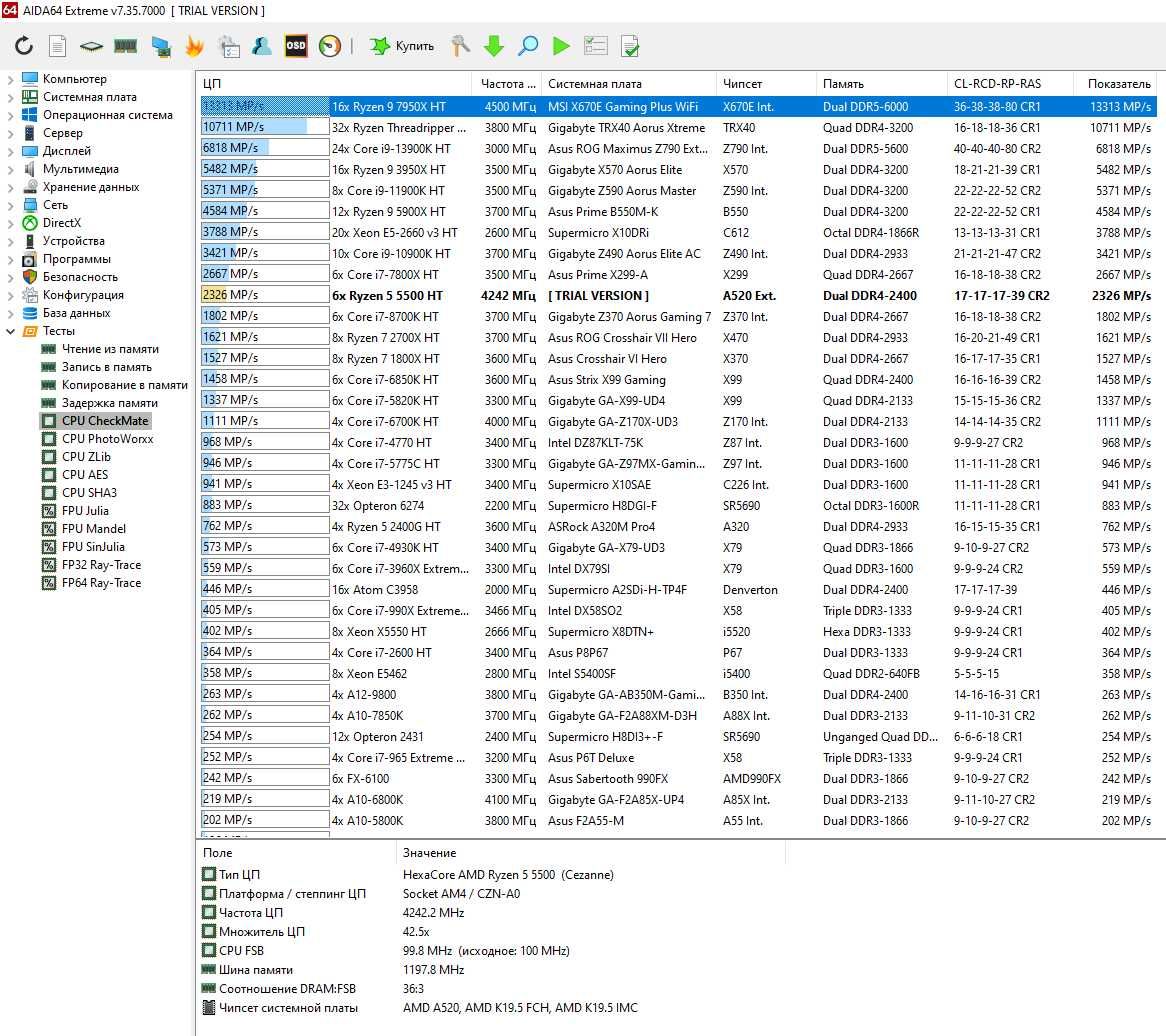Click the Поле column header
The image size is (1166, 1036).
[x=295, y=853]
